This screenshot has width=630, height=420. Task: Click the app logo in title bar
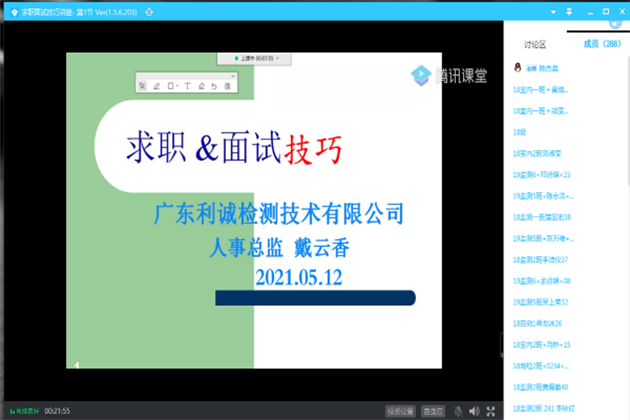click(14, 12)
